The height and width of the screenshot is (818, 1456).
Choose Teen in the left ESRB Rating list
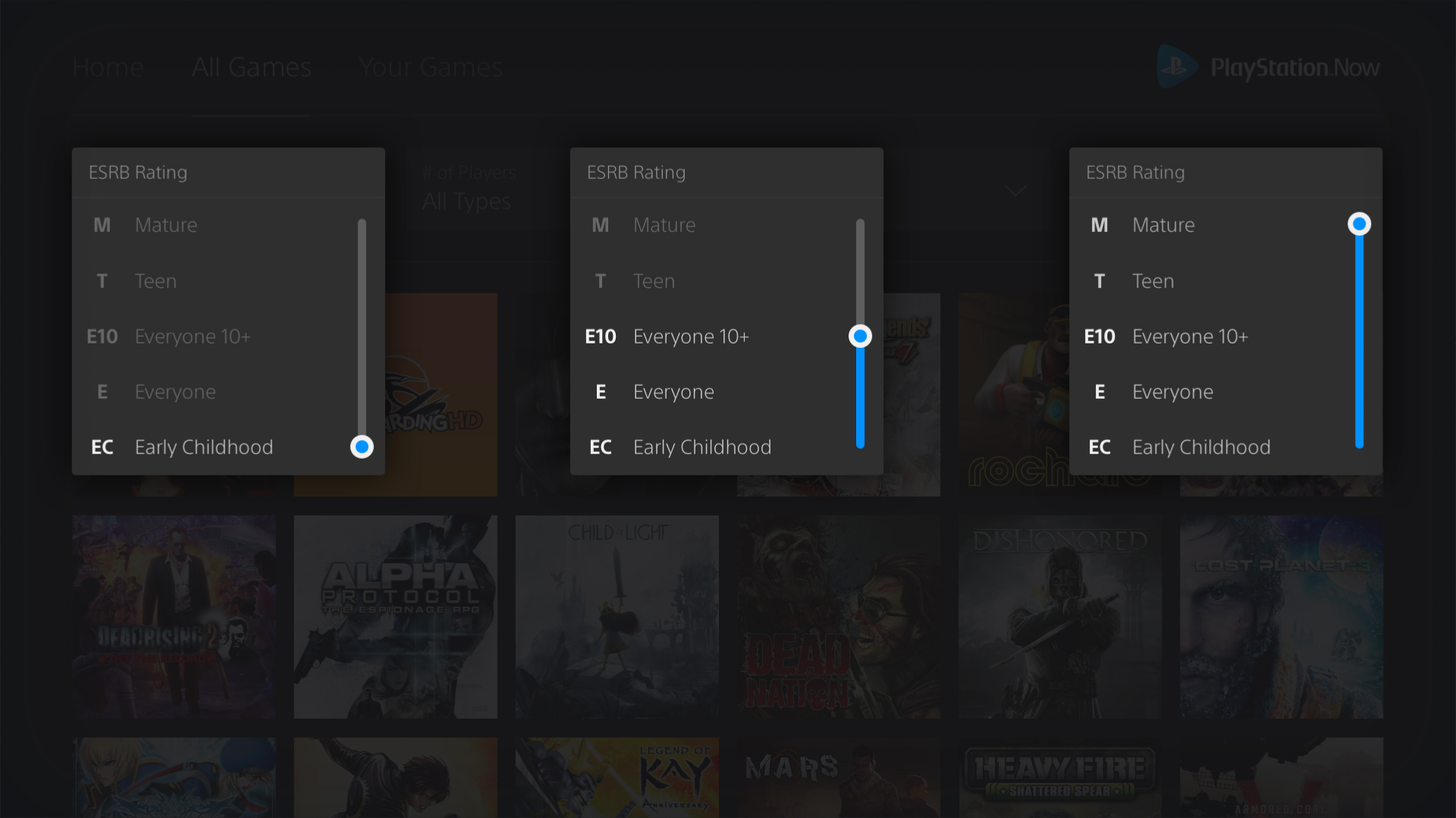pos(155,281)
